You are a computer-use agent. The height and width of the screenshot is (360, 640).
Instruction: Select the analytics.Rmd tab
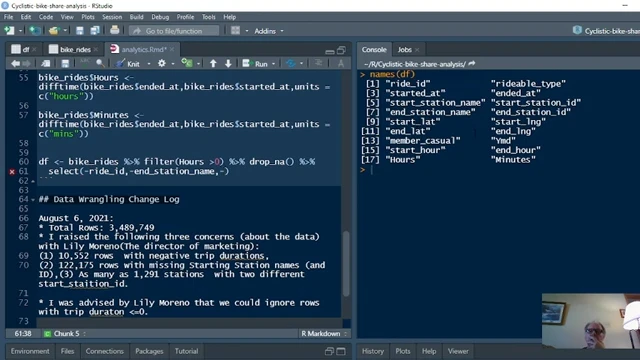tap(139, 49)
